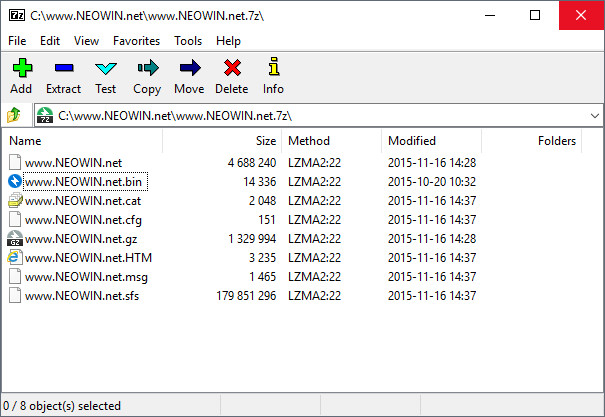Click the Move arrow icon
Image resolution: width=605 pixels, height=417 pixels.
(x=189, y=68)
